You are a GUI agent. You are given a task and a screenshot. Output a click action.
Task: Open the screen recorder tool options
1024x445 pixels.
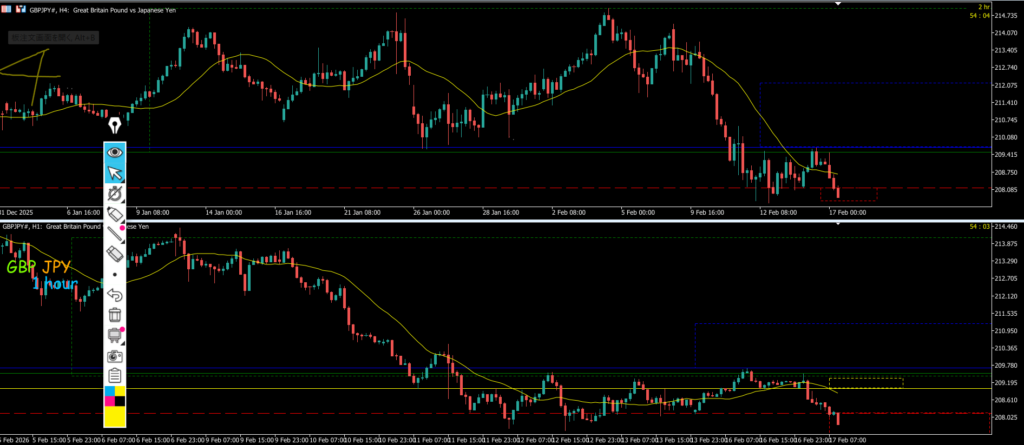click(x=115, y=335)
